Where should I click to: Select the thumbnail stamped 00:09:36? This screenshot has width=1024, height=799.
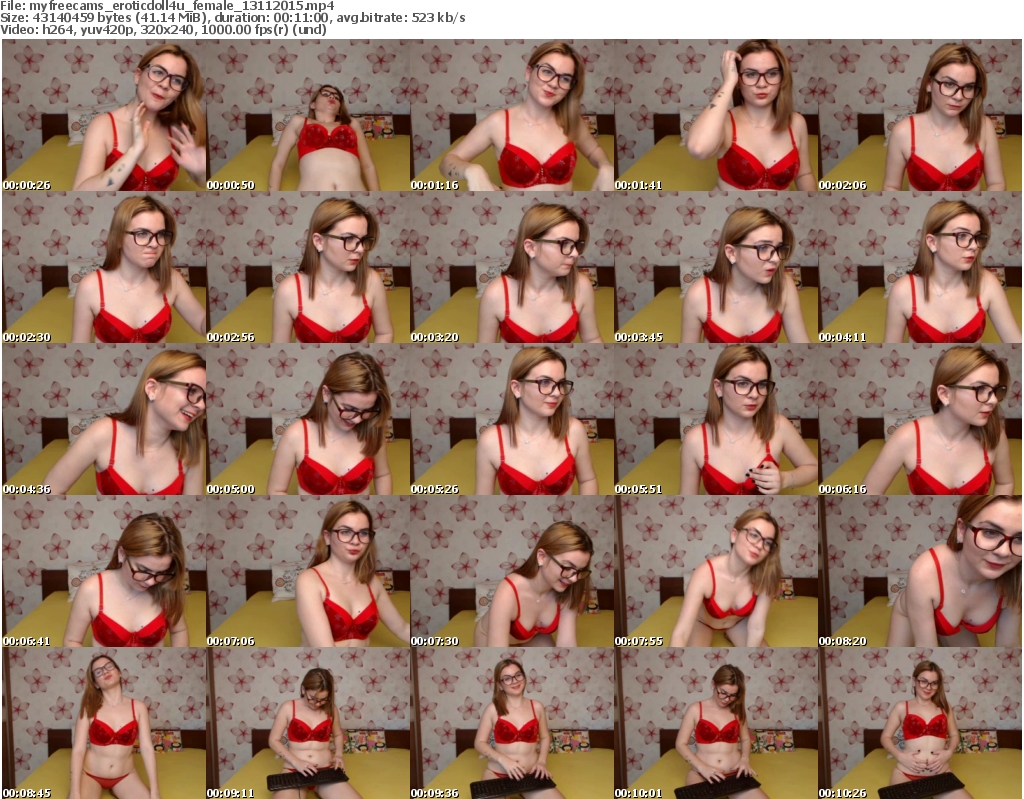[512, 723]
